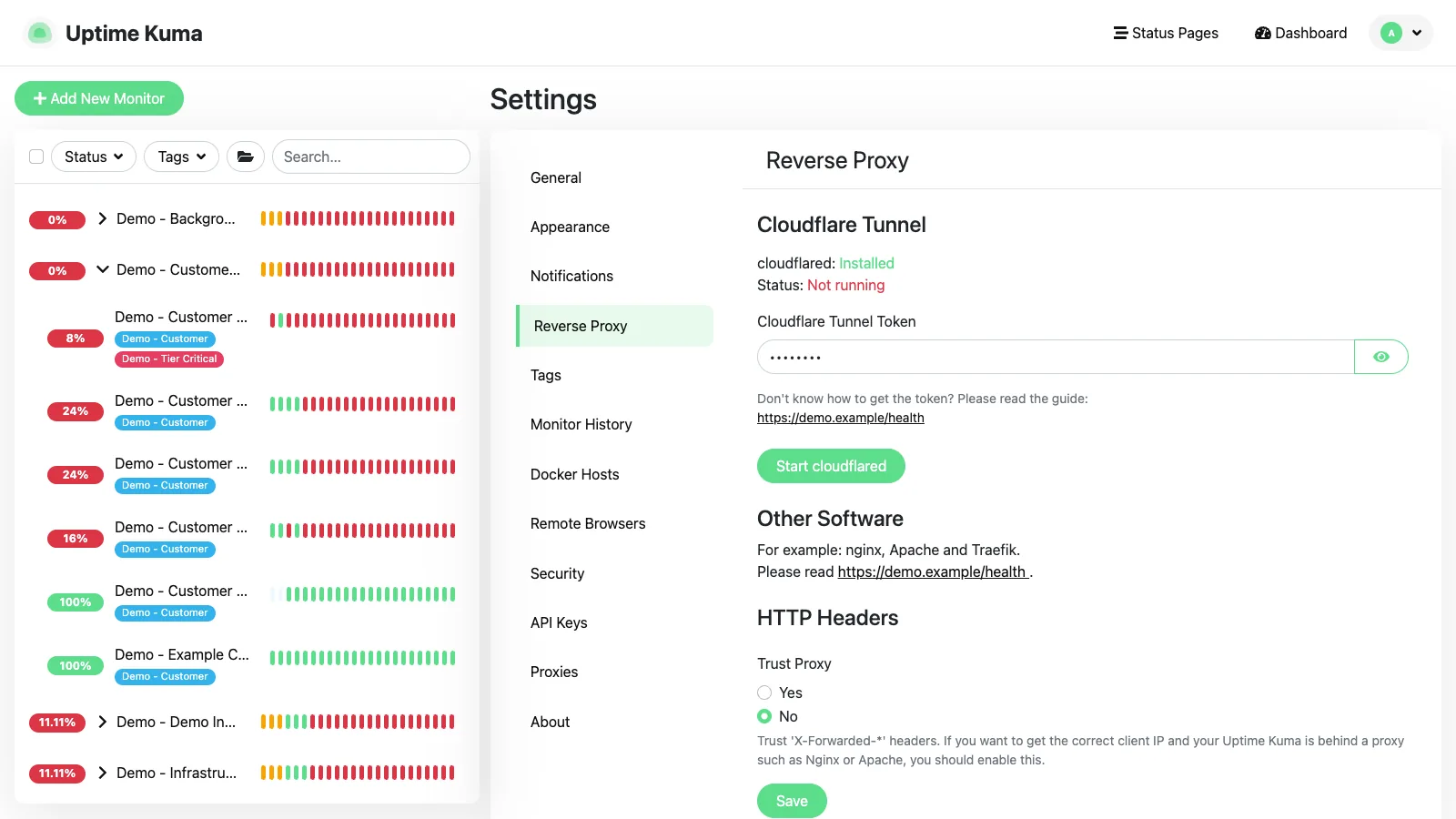Open the Demo - Example C... monitor

click(182, 654)
